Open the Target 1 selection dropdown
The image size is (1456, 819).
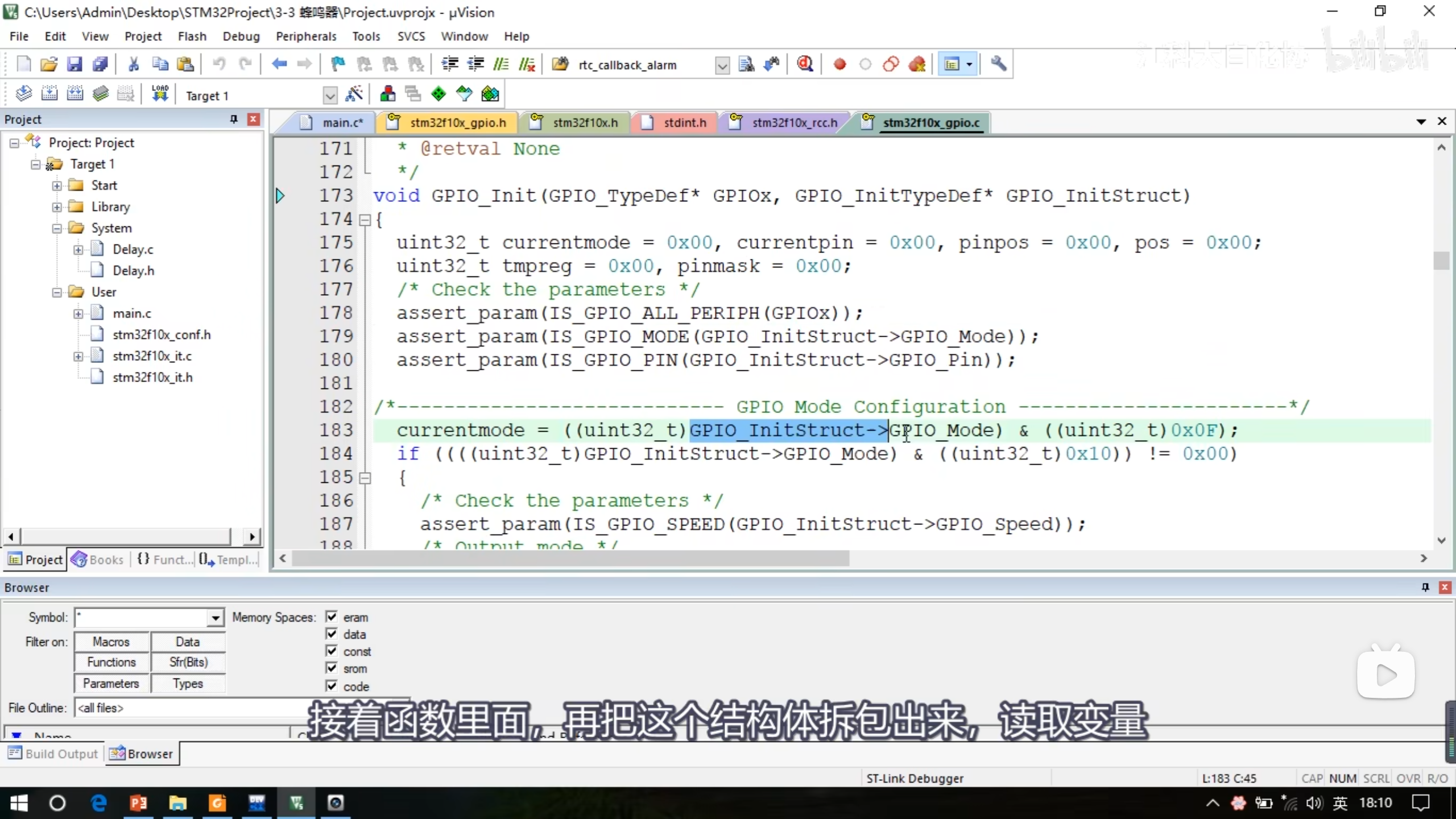pyautogui.click(x=329, y=96)
